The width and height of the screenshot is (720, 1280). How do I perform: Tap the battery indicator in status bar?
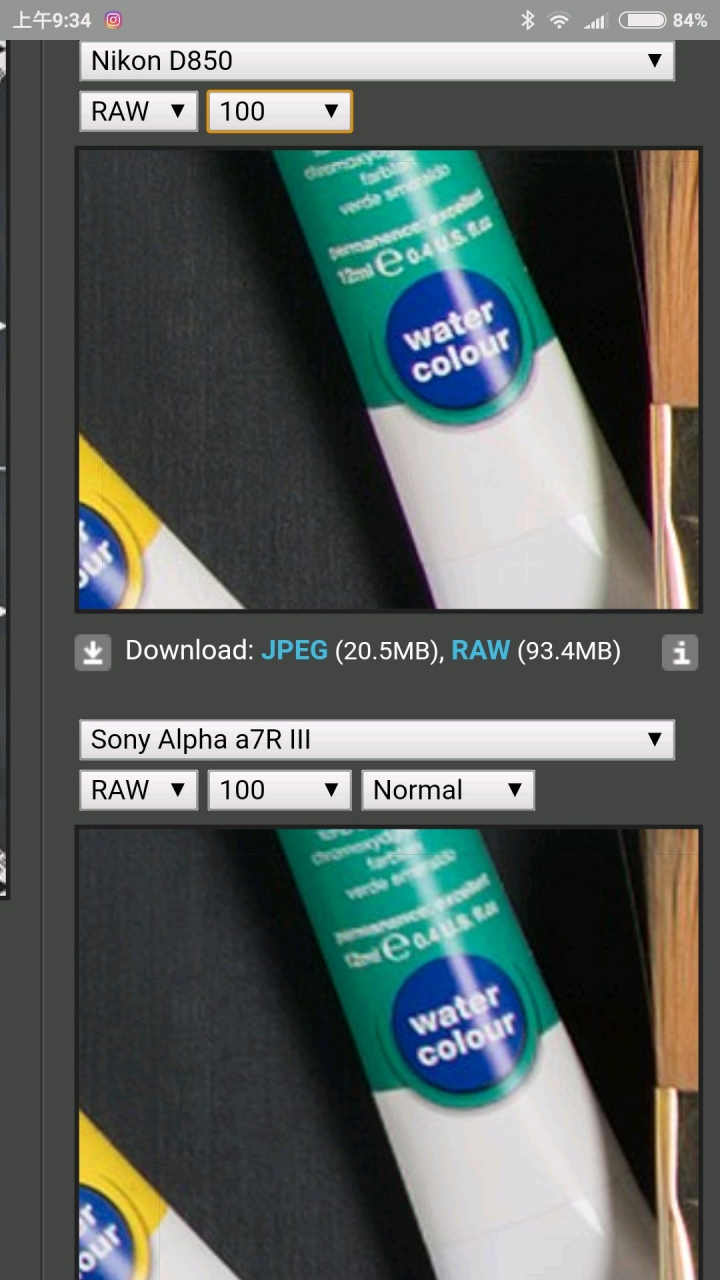tap(642, 20)
